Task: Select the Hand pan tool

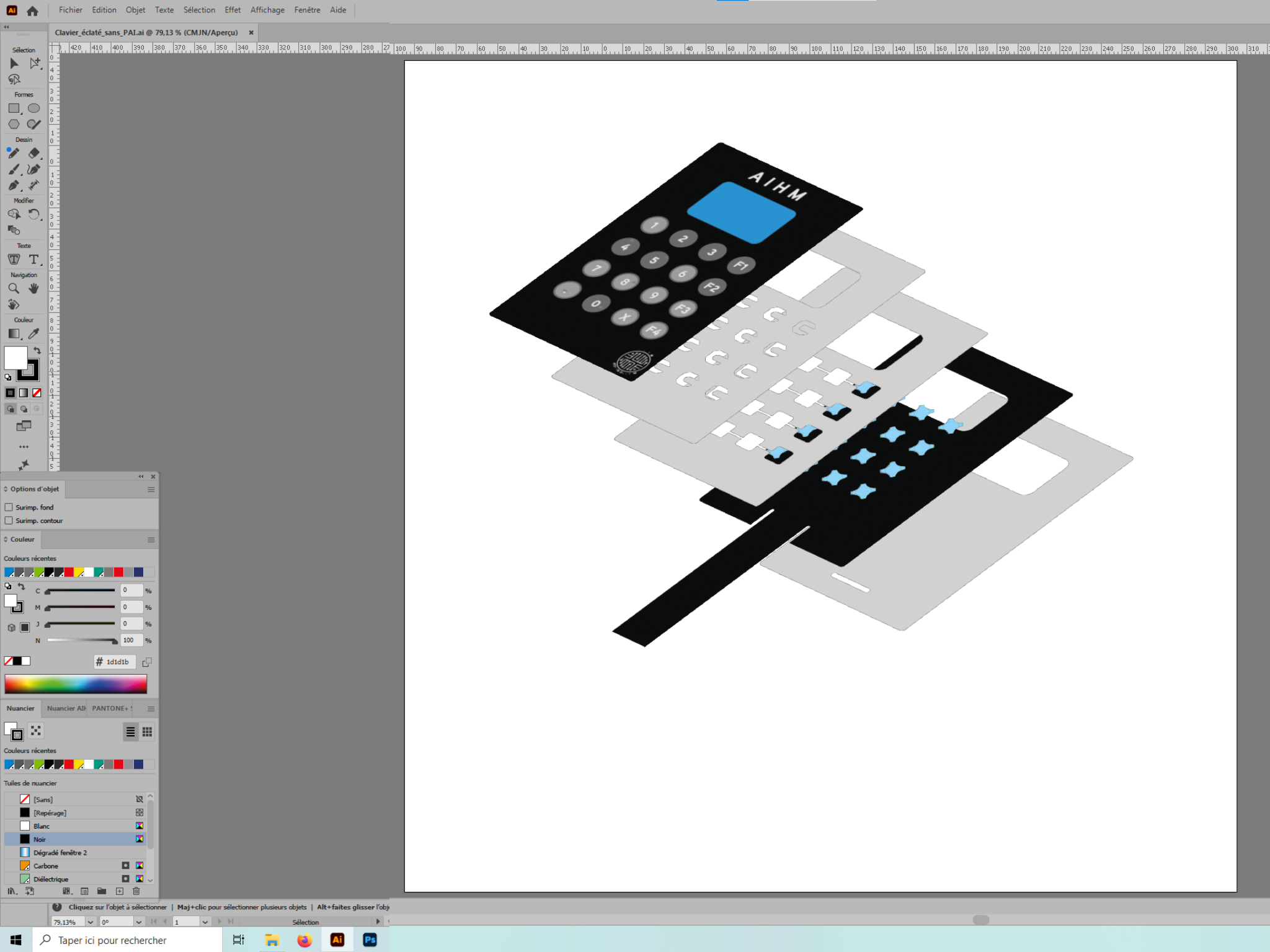Action: tap(34, 289)
